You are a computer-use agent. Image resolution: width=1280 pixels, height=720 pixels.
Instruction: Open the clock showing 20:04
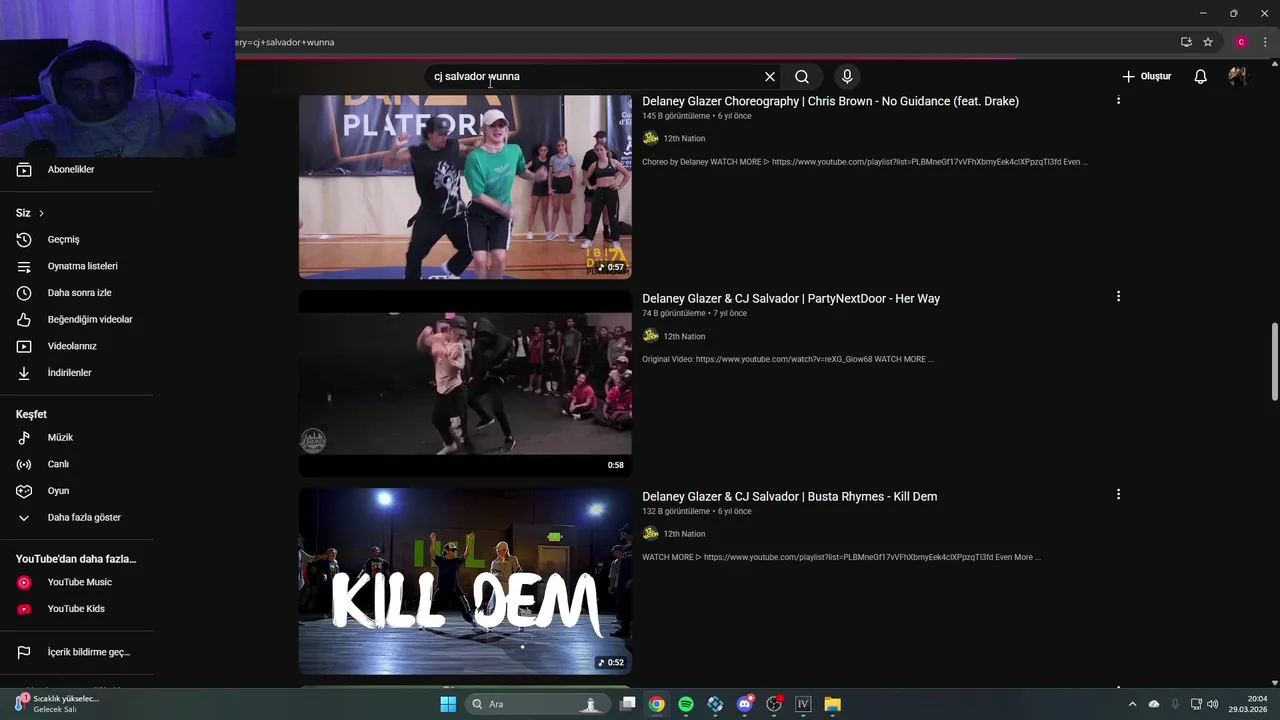[1248, 704]
